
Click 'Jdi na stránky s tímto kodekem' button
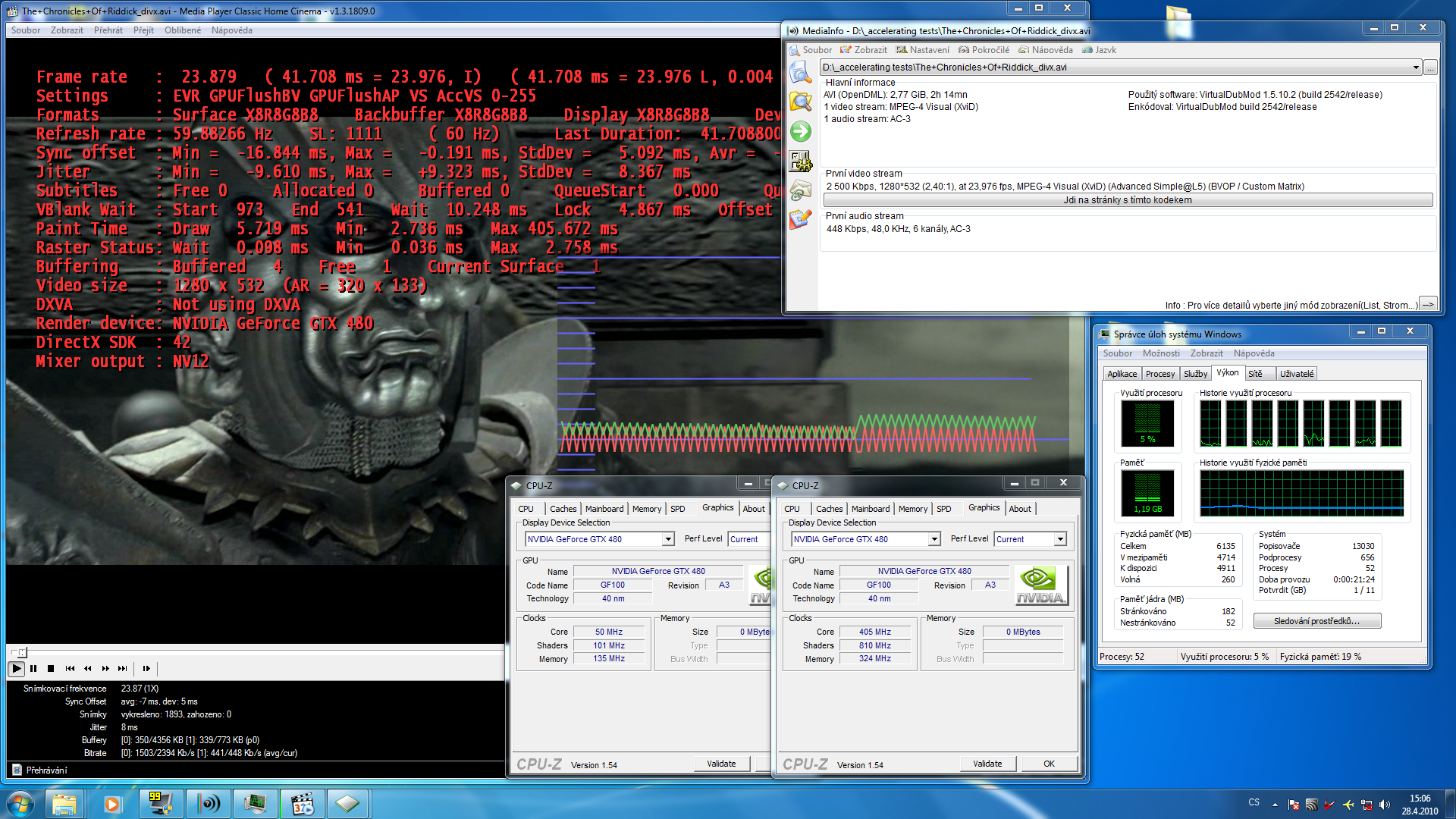point(1128,200)
